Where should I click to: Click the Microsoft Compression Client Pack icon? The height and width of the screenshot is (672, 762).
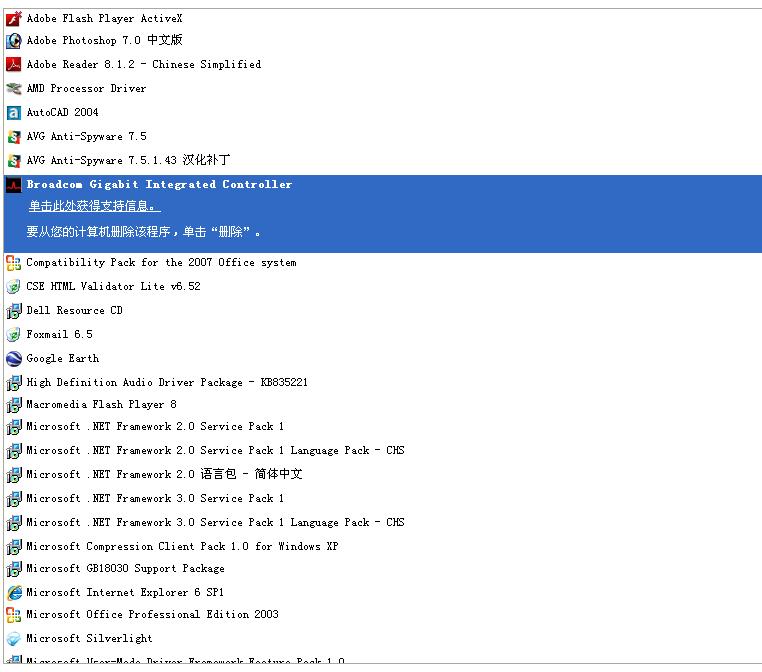click(x=14, y=547)
